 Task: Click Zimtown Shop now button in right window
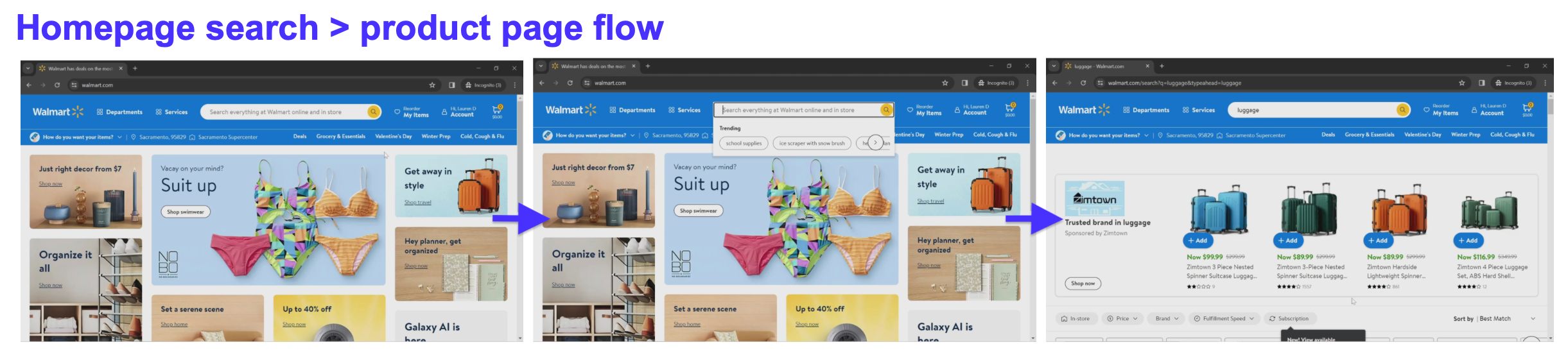(1083, 284)
